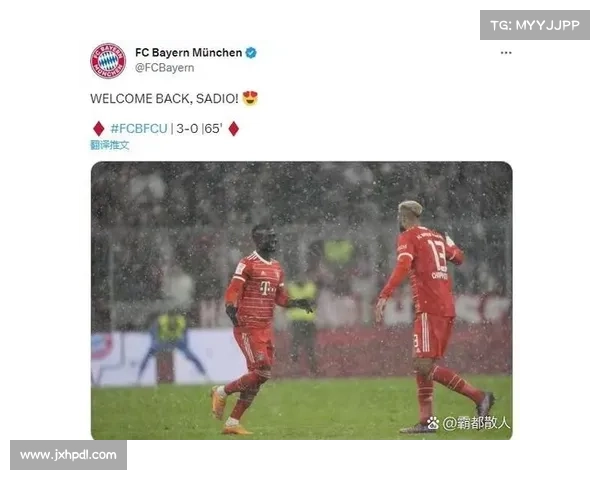Click the number 13 jersey in photo
The image size is (600, 480).
pyautogui.click(x=437, y=255)
